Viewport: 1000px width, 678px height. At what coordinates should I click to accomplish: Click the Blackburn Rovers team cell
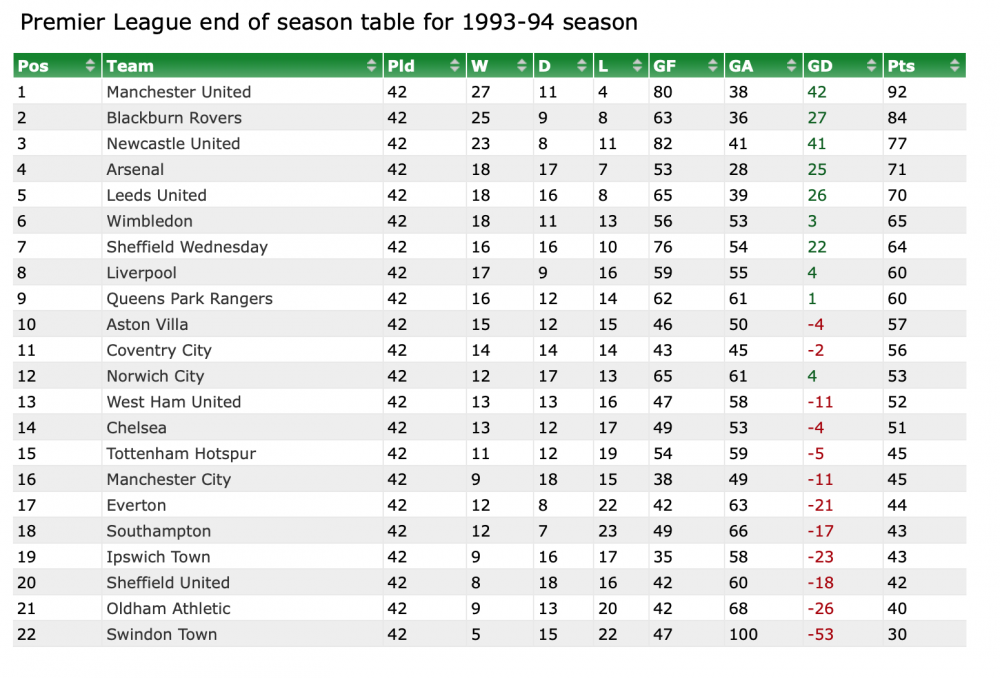pos(174,118)
